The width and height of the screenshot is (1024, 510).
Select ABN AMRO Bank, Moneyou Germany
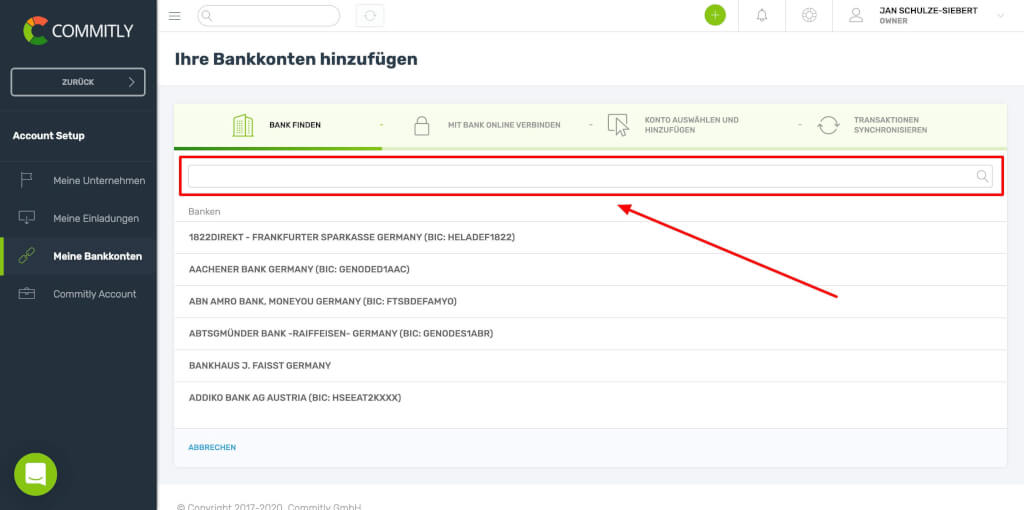[x=590, y=302]
